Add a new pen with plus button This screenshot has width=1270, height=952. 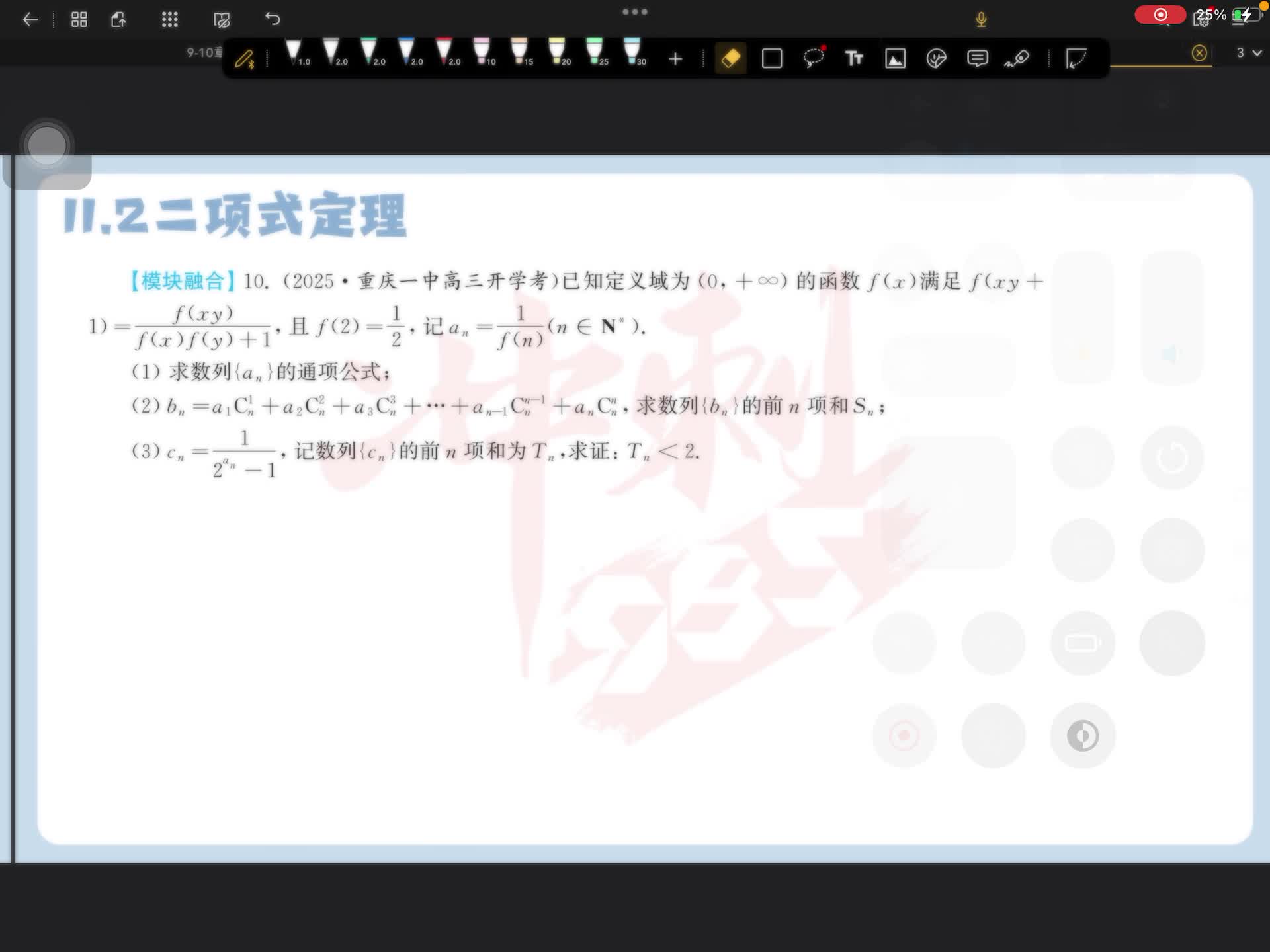click(x=675, y=59)
